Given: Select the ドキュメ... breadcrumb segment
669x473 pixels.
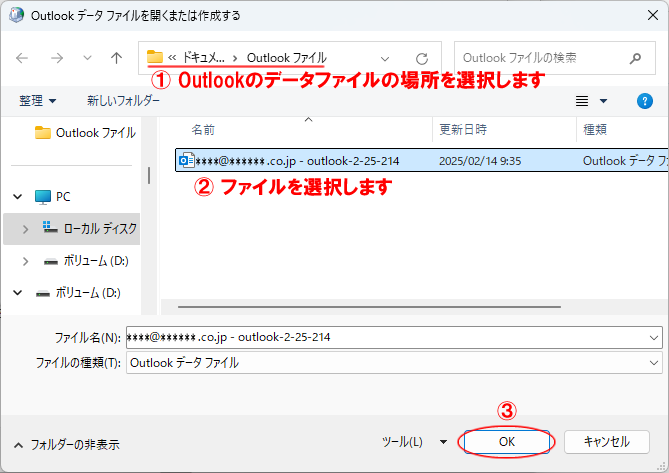Looking at the screenshot, I should pyautogui.click(x=204, y=58).
